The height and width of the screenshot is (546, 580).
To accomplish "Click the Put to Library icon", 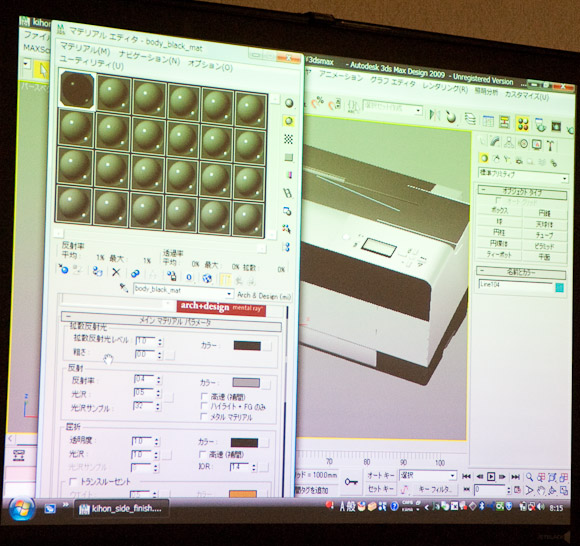I will click(171, 276).
